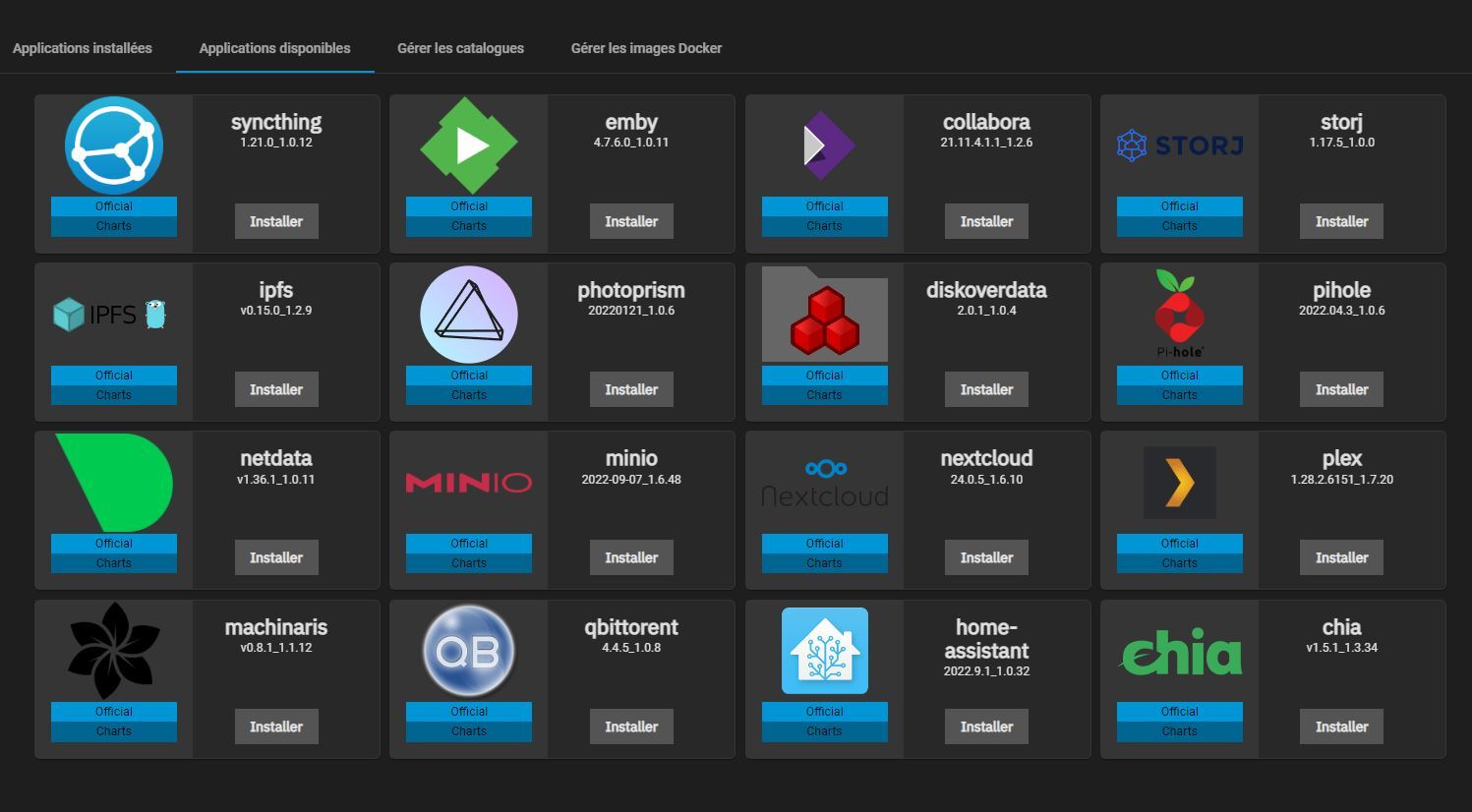Image resolution: width=1472 pixels, height=812 pixels.
Task: Click the IPFS logo
Action: (x=110, y=315)
